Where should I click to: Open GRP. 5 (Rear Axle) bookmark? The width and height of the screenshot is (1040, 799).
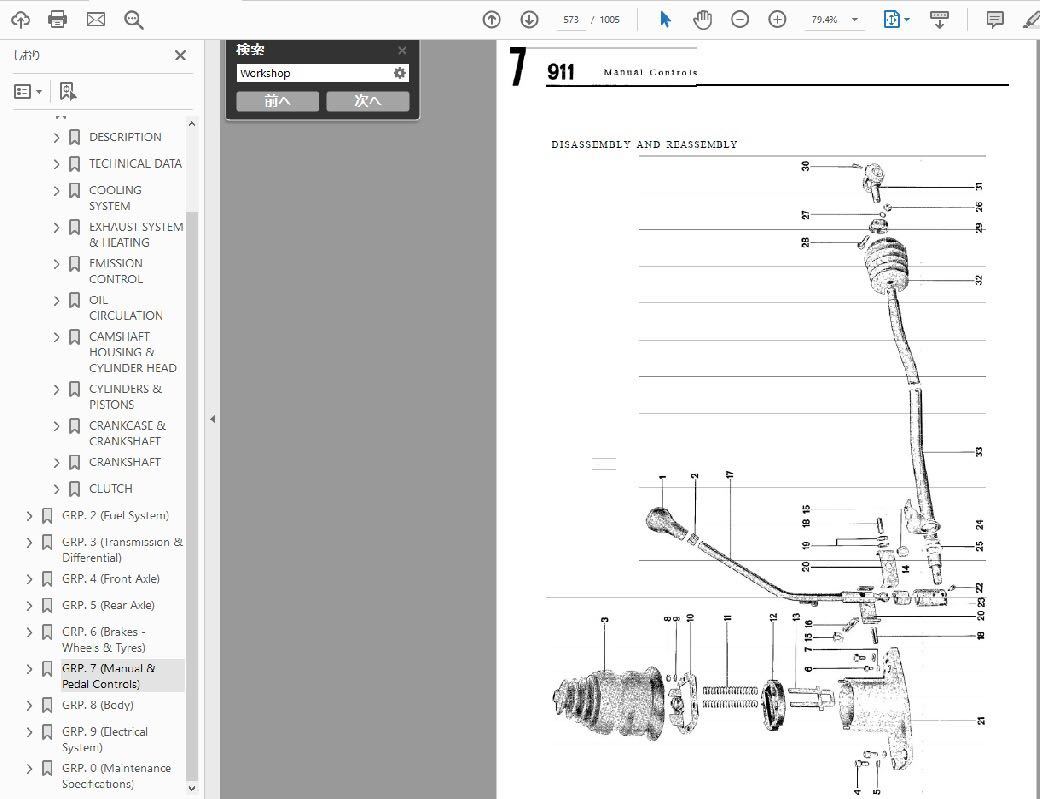pyautogui.click(x=108, y=605)
